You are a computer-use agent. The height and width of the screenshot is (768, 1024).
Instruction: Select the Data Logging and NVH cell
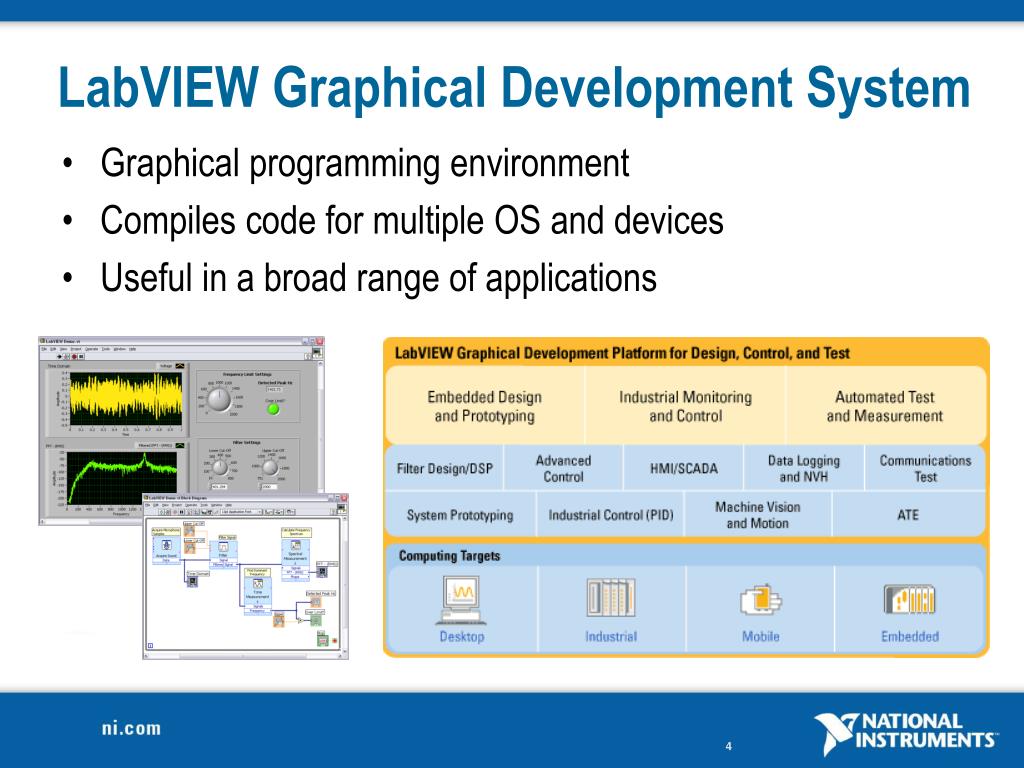point(803,468)
